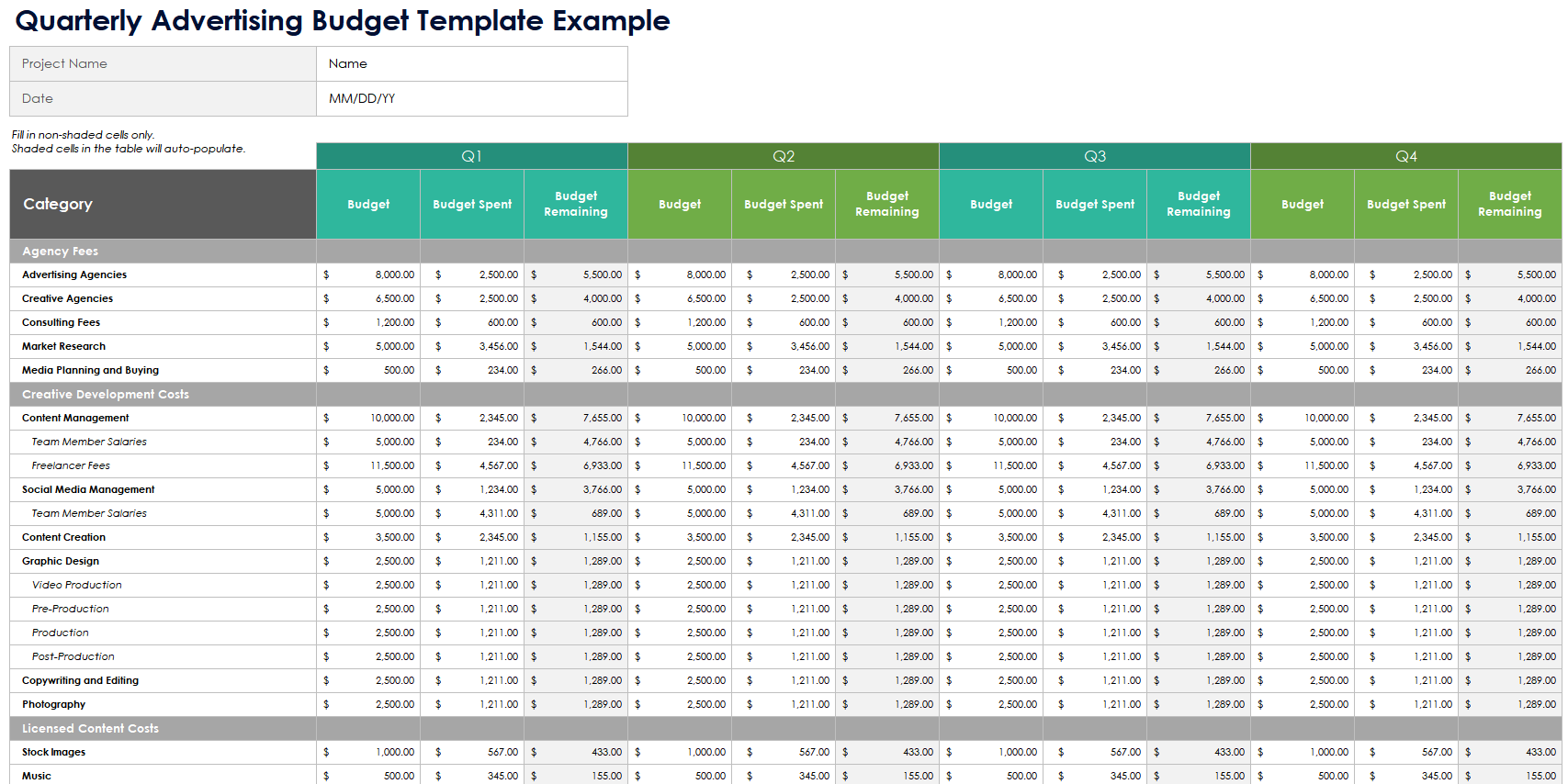
Task: Click the Project Name value field
Action: [x=471, y=63]
